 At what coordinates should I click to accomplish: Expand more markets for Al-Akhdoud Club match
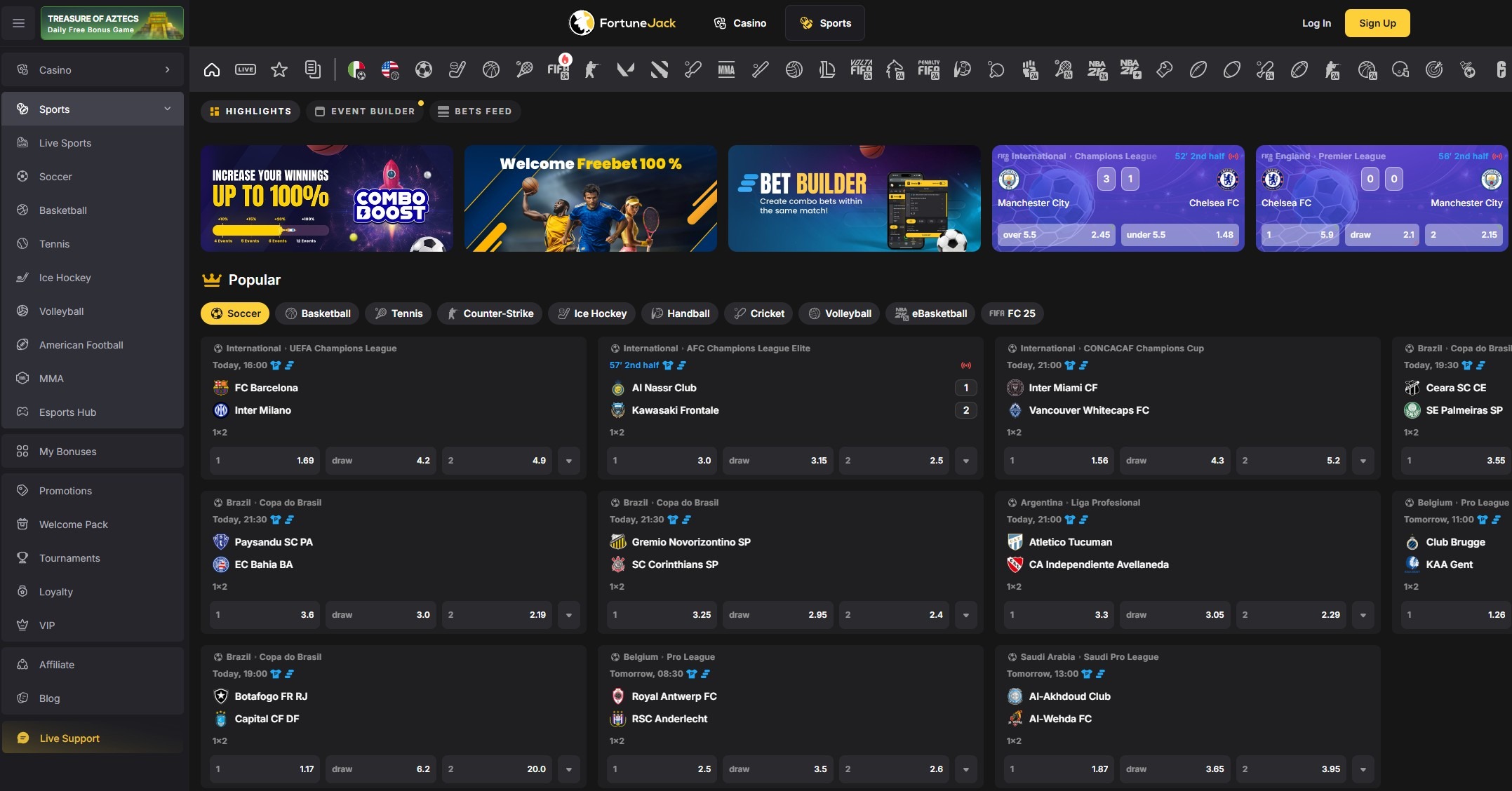pos(1363,769)
